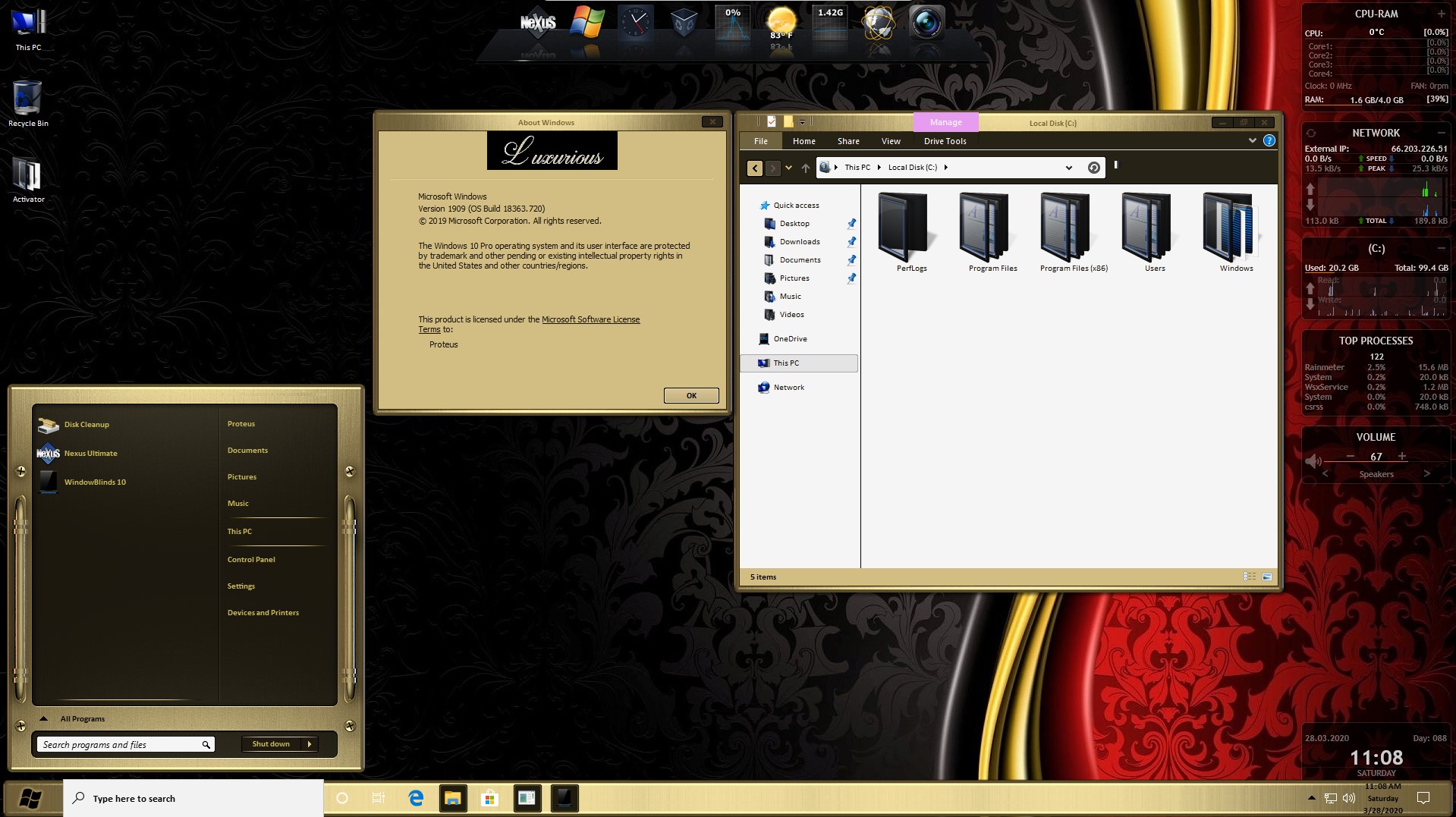Open Recycle Bin desktop icon
1456x817 pixels.
(x=28, y=104)
